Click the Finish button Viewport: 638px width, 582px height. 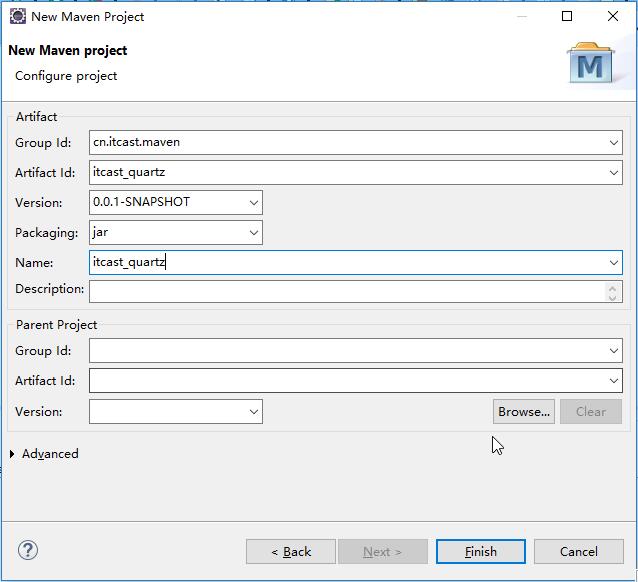pyautogui.click(x=481, y=552)
